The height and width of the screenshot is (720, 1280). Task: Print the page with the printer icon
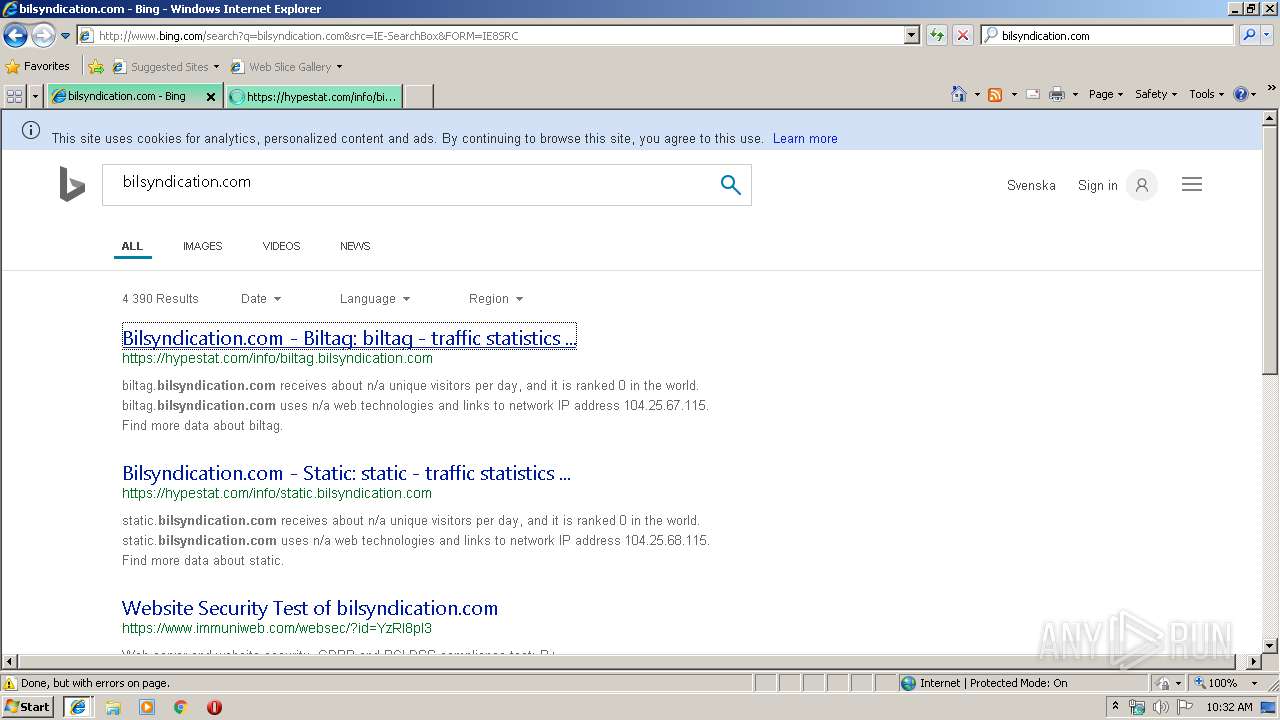point(1057,94)
